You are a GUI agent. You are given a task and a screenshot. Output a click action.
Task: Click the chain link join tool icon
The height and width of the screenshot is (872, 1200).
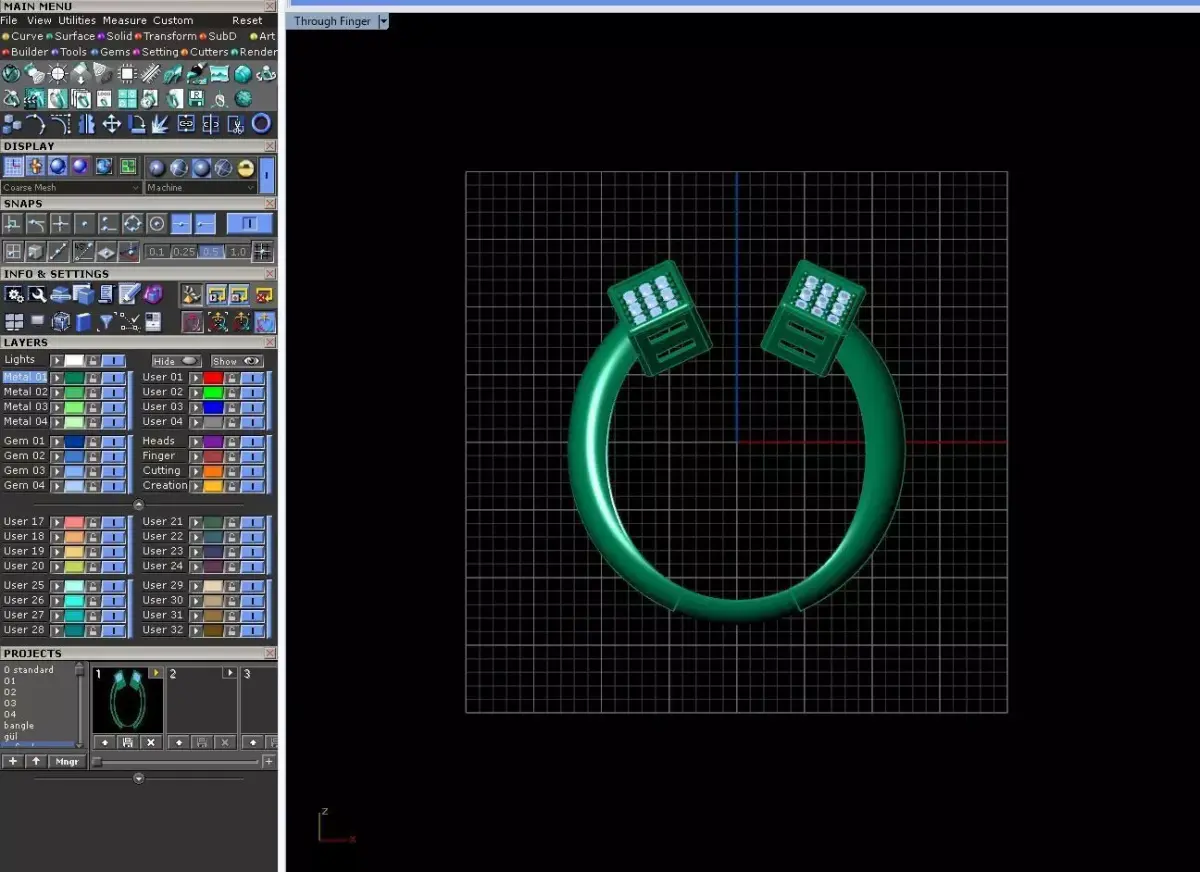(x=186, y=124)
